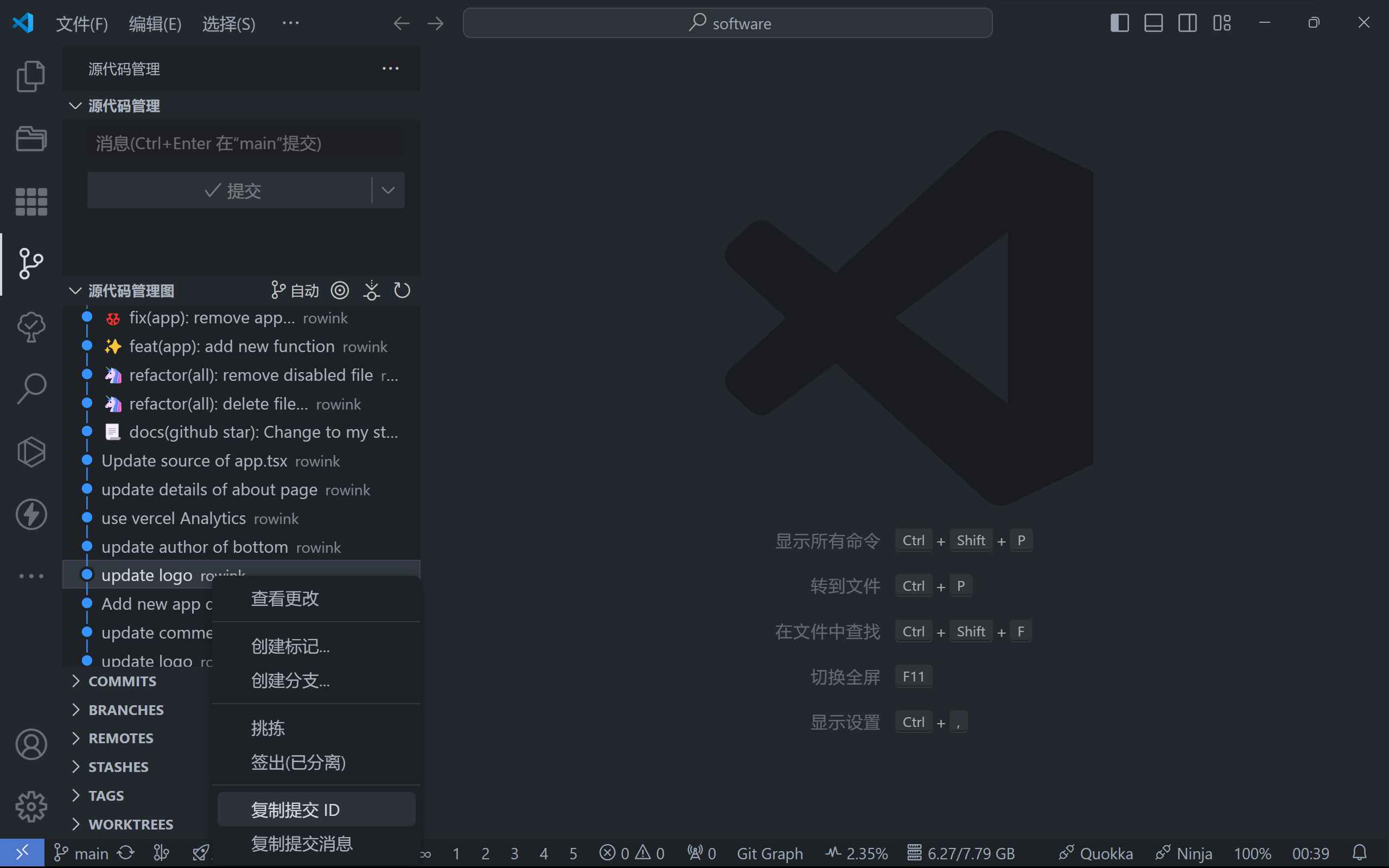1389x868 pixels.
Task: Click the software search command center
Action: pyautogui.click(x=727, y=23)
